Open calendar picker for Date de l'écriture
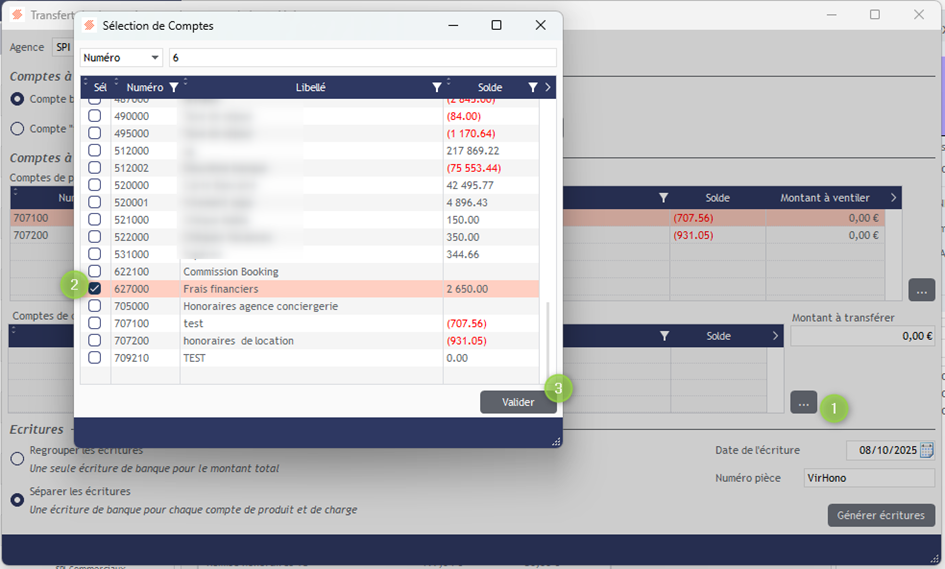 click(926, 450)
